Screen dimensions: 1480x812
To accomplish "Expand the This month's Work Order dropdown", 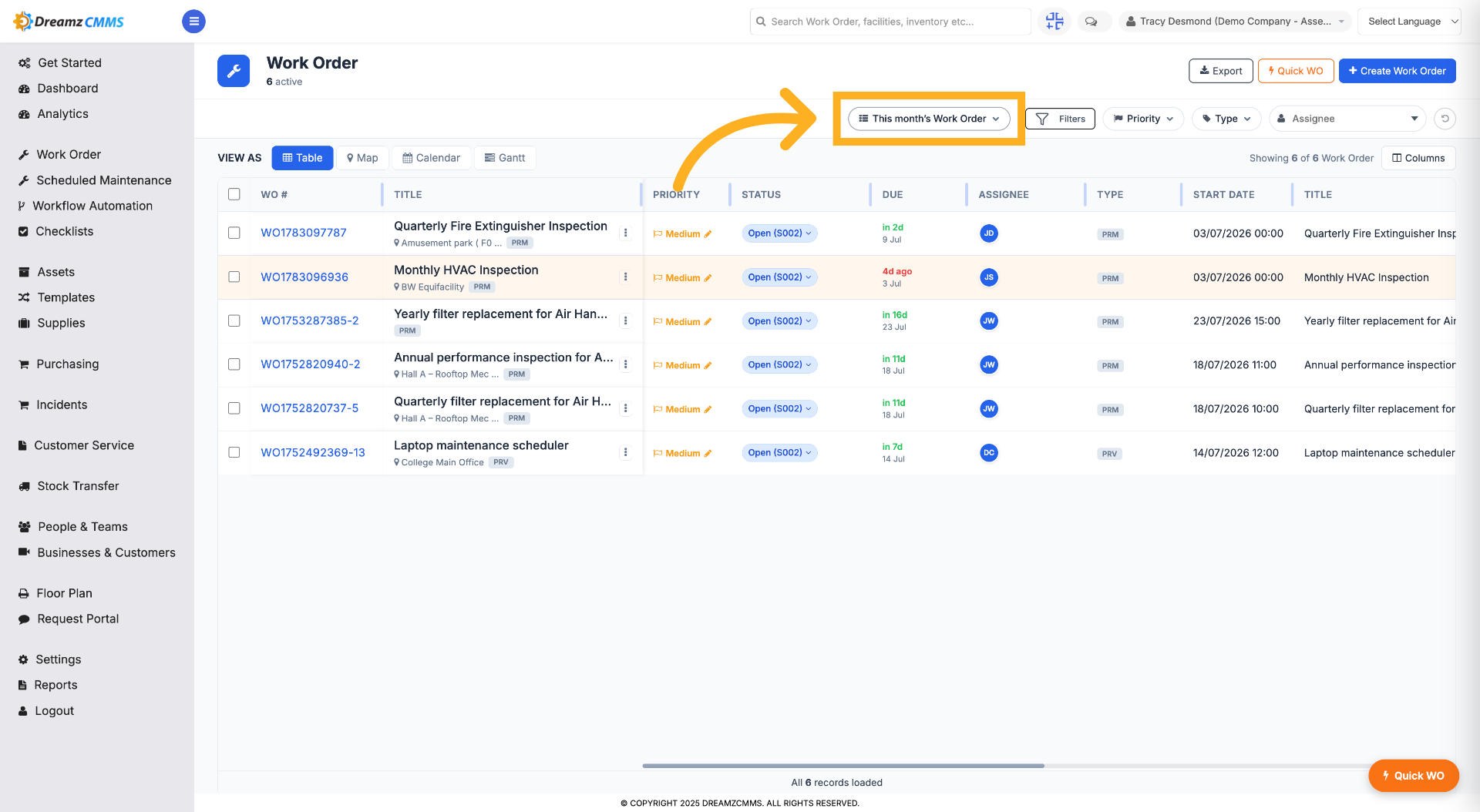I will 929,119.
